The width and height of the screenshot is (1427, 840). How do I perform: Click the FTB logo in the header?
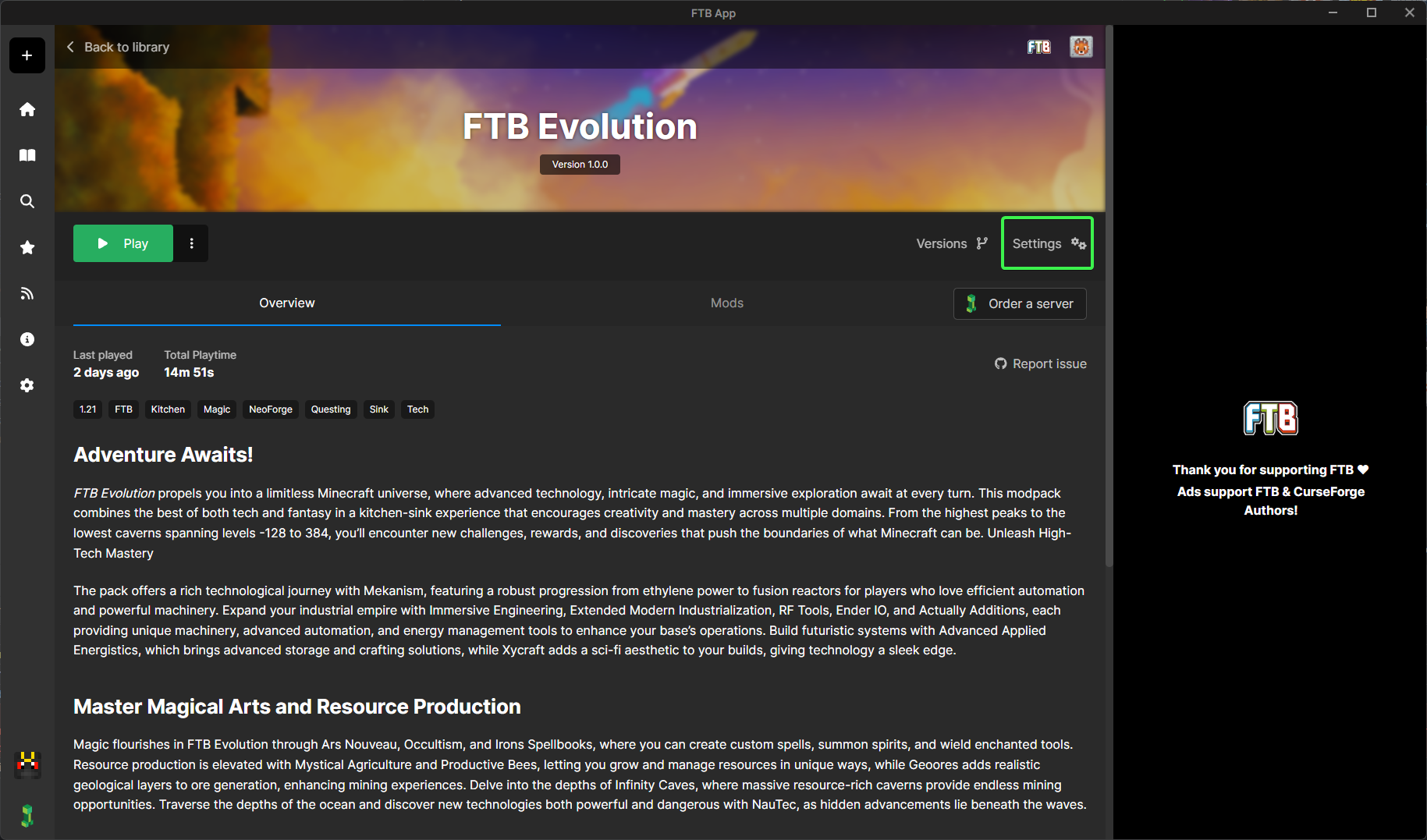(x=1038, y=47)
